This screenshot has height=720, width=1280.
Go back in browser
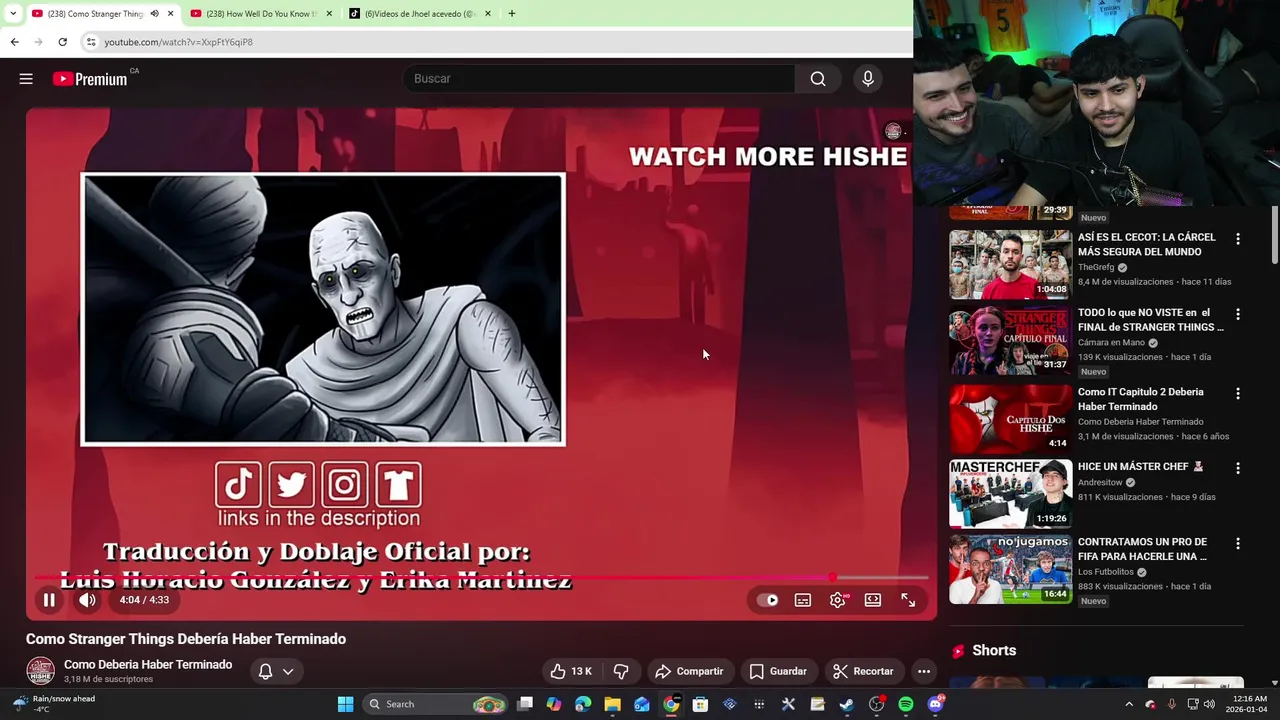(x=14, y=42)
